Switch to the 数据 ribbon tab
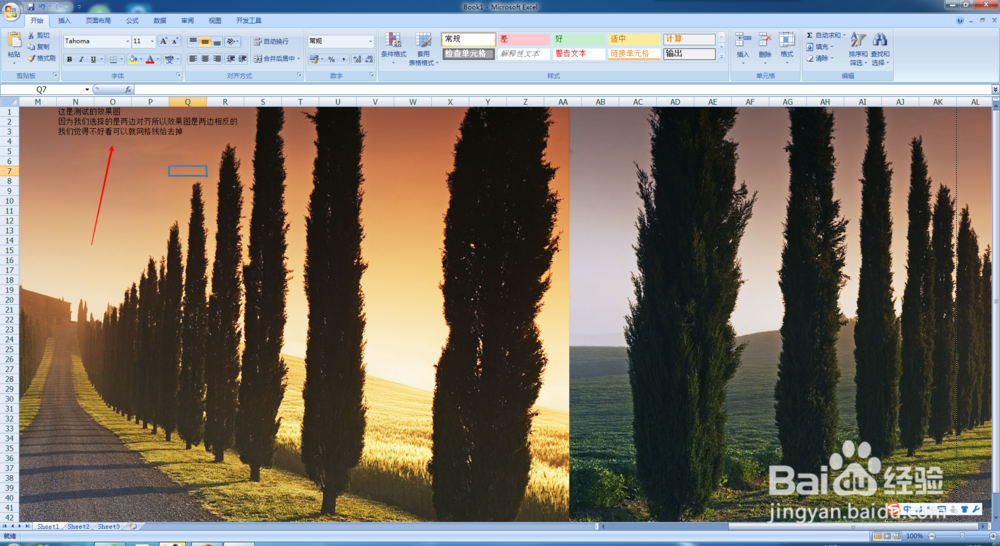 (x=160, y=20)
